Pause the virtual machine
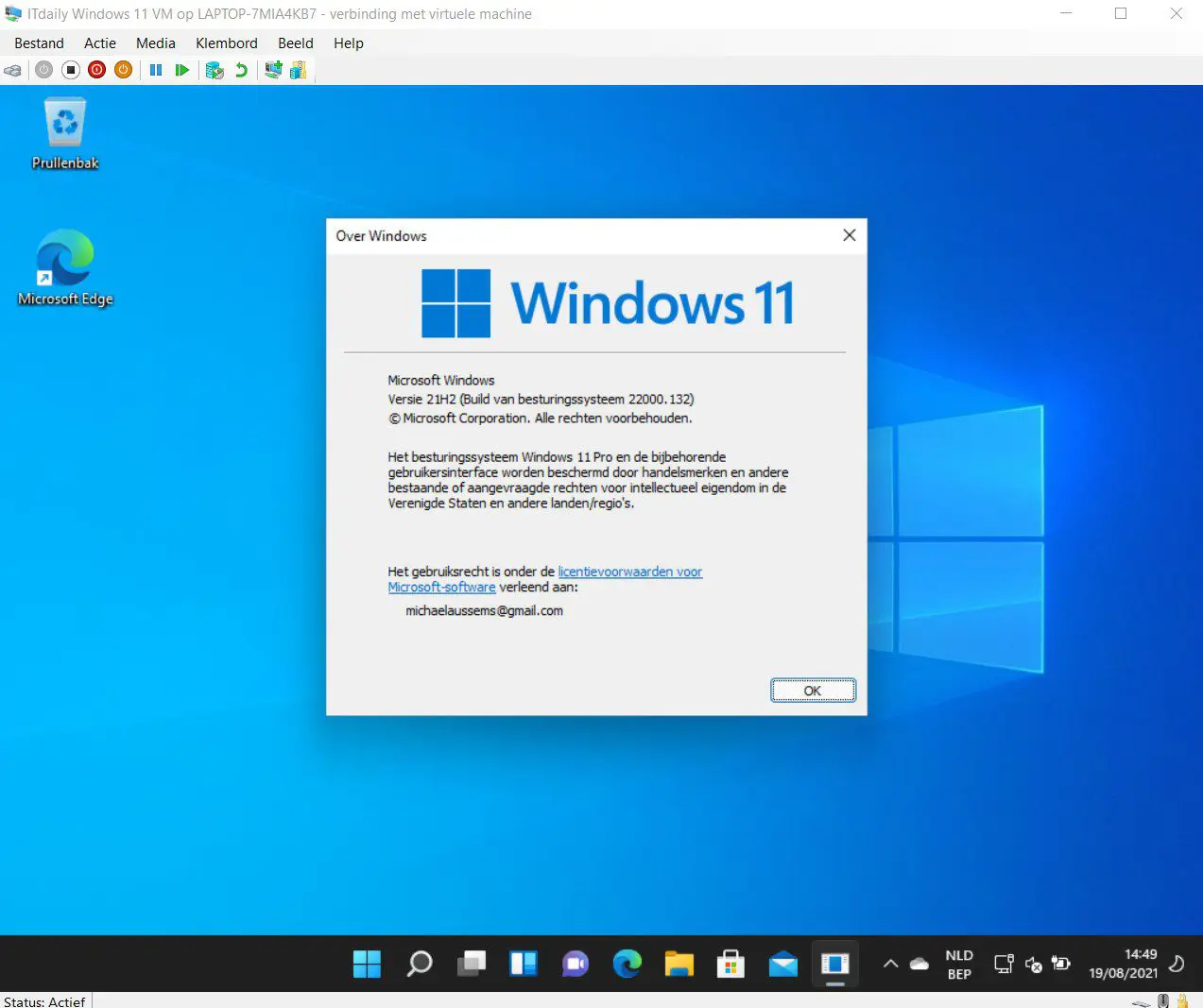Viewport: 1203px width, 1008px height. click(156, 70)
